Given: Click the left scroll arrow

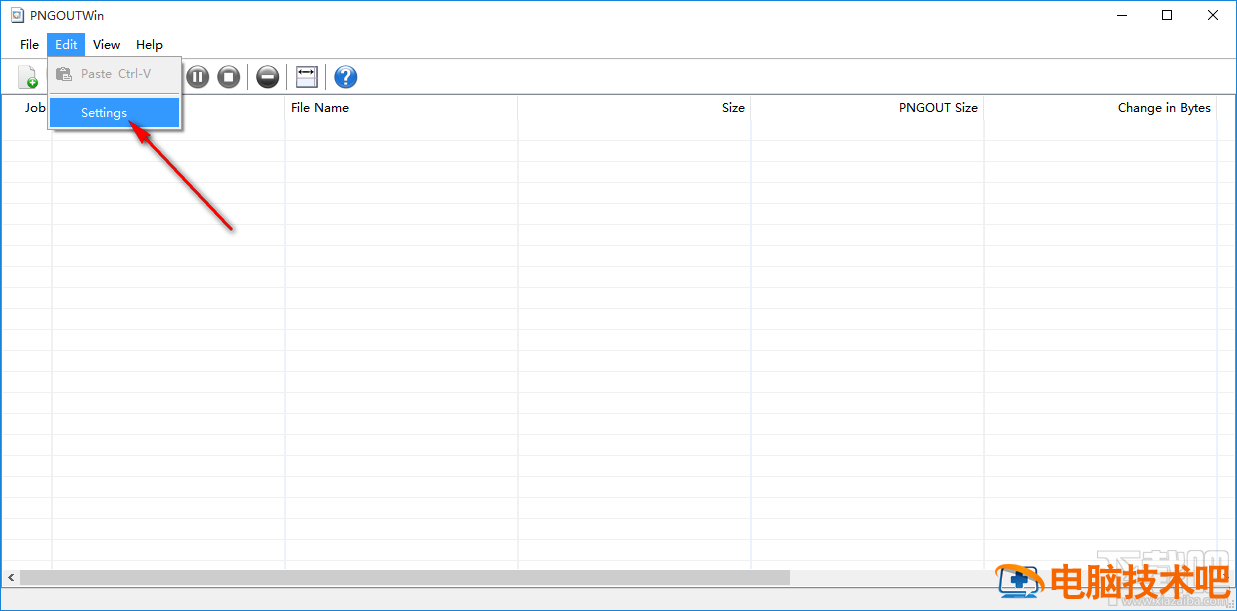Looking at the screenshot, I should [11, 578].
